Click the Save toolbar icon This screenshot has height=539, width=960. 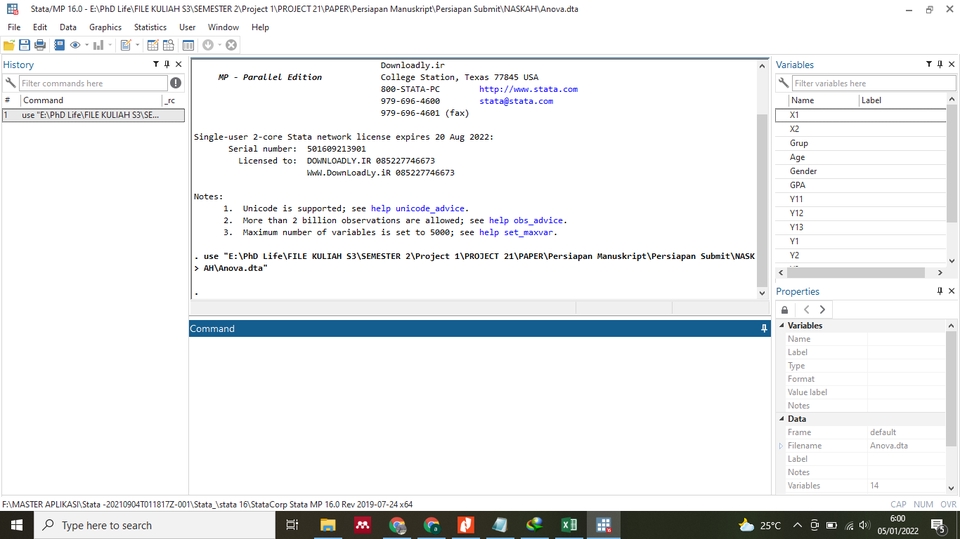point(24,45)
